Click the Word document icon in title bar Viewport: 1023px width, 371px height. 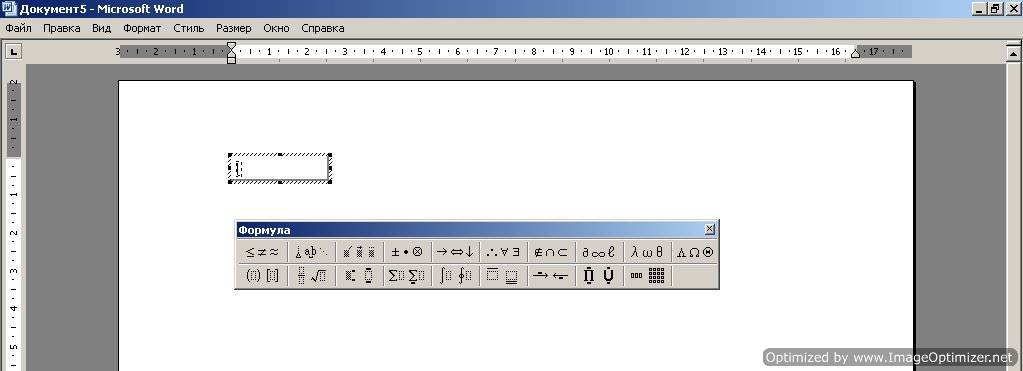(x=9, y=8)
